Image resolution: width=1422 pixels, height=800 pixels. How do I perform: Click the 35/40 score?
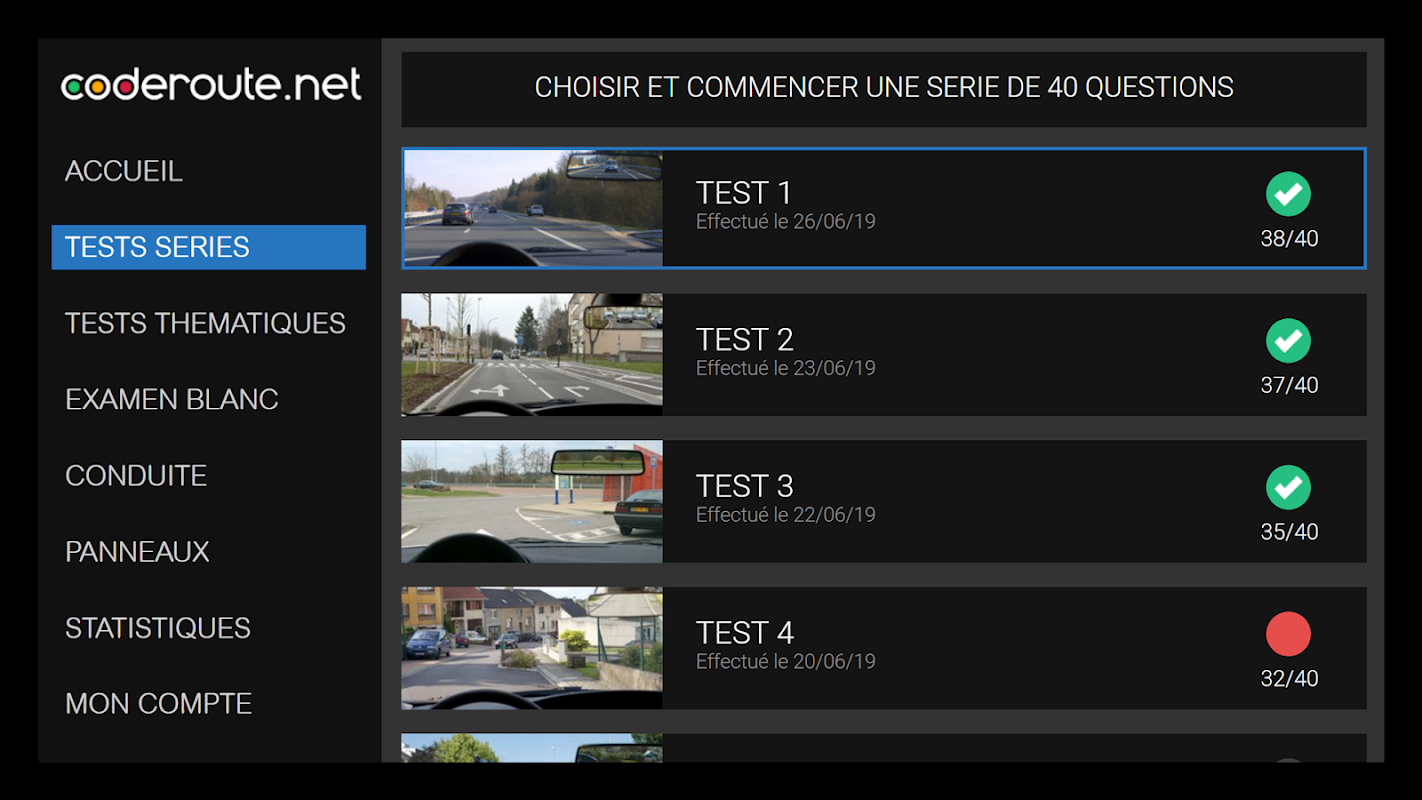coord(1289,532)
